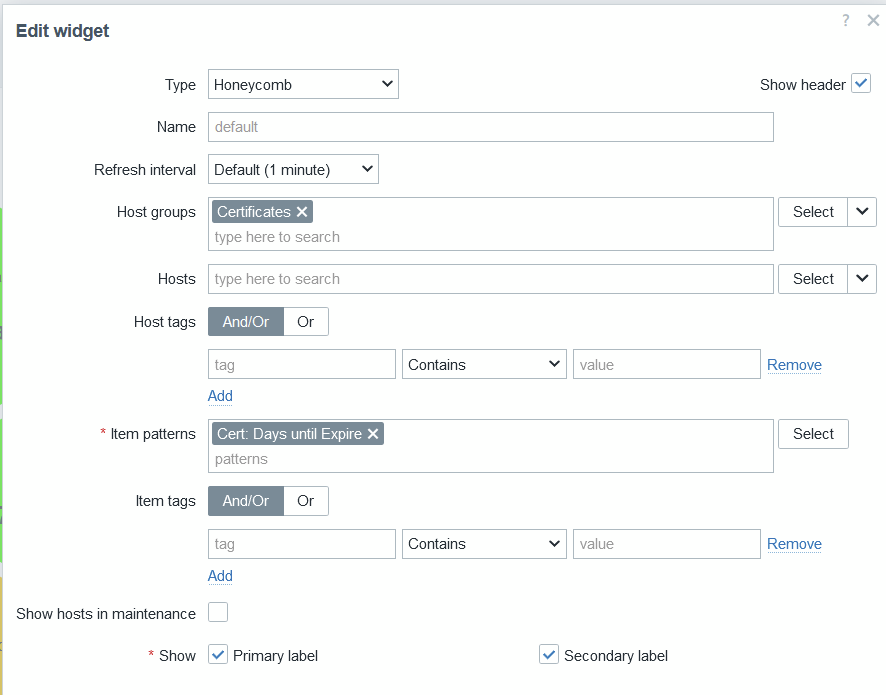Uncheck the Primary label checkbox
Viewport: 886px width, 695px height.
218,655
